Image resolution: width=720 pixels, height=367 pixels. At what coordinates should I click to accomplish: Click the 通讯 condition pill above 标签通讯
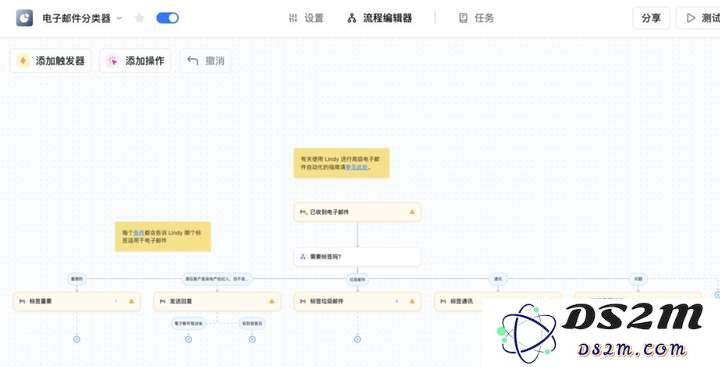pyautogui.click(x=498, y=278)
